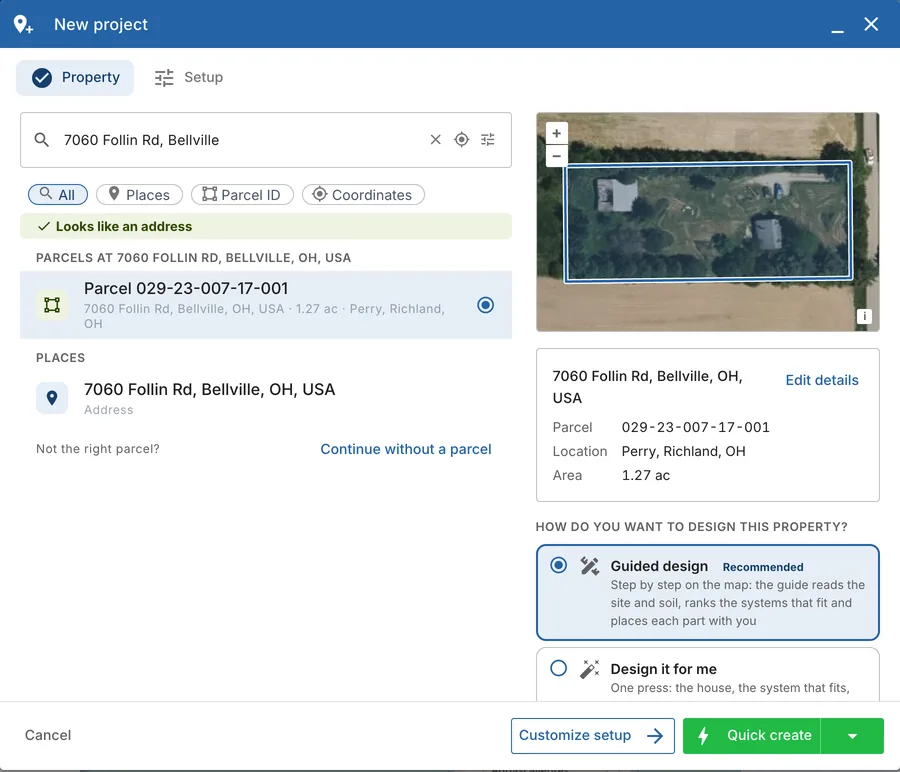Click Edit details link
Viewport: 900px width, 772px height.
tap(822, 380)
